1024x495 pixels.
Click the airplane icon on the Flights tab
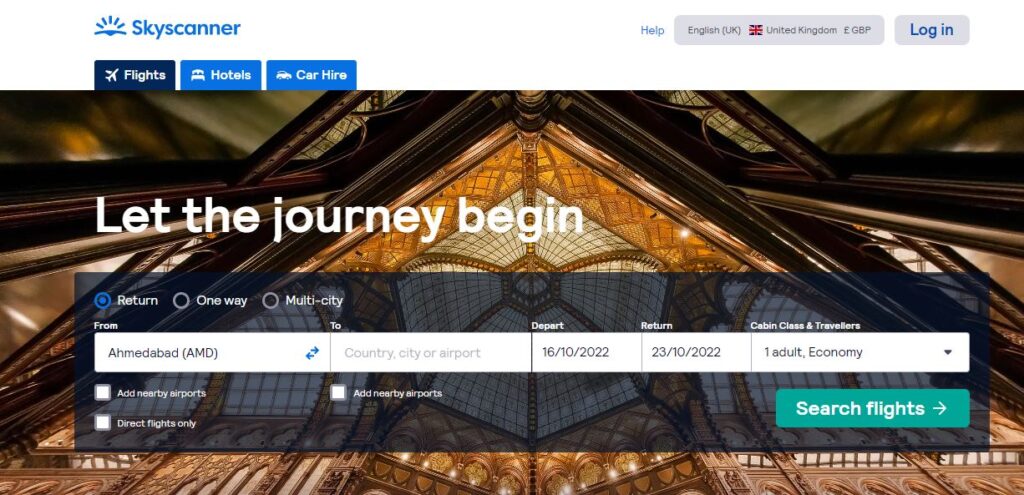pyautogui.click(x=112, y=75)
